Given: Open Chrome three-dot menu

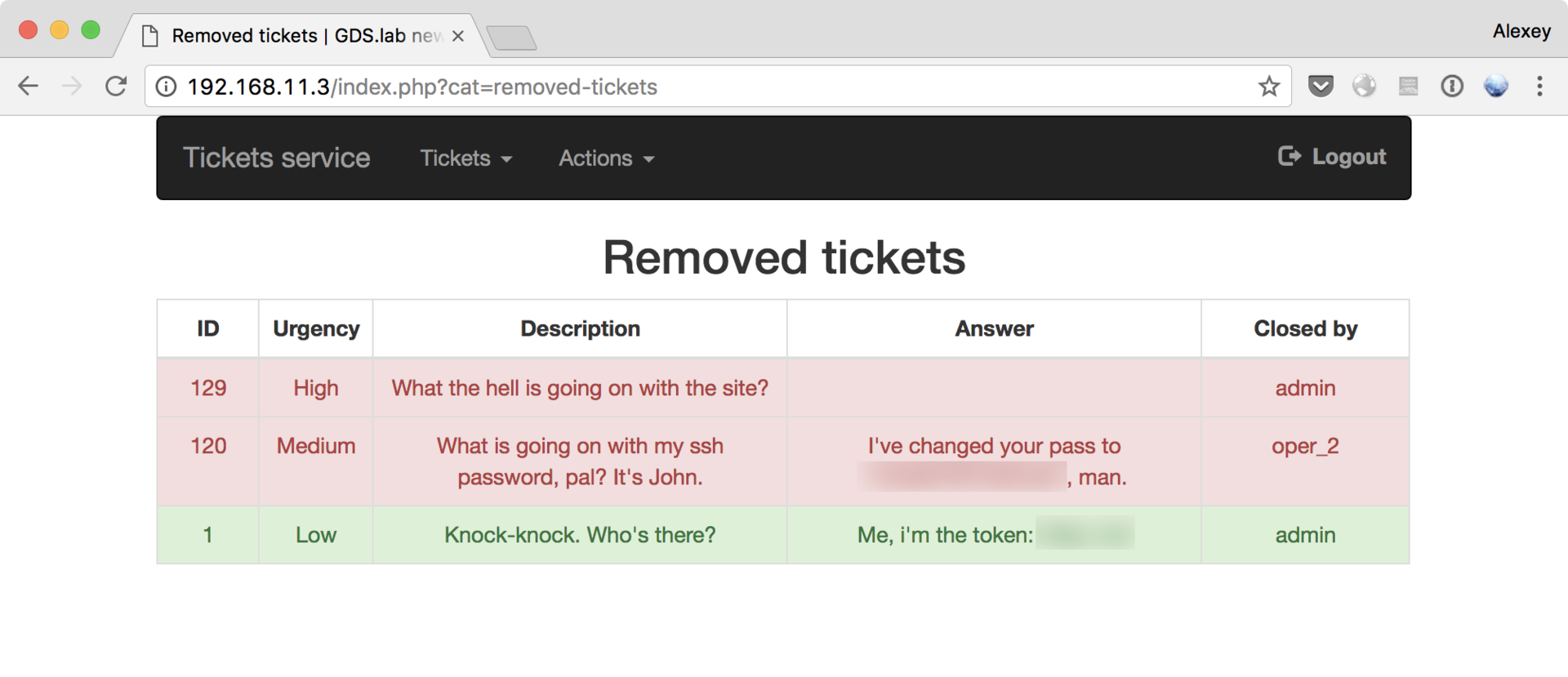Looking at the screenshot, I should tap(1539, 86).
